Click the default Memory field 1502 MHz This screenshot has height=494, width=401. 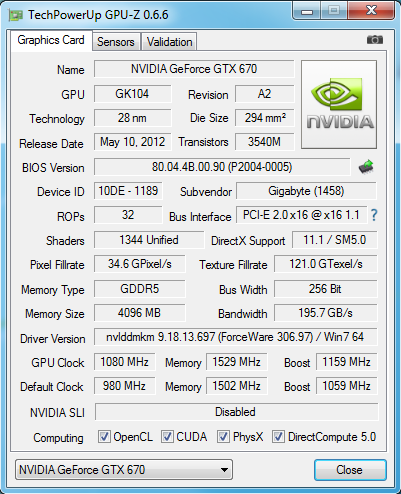pos(237,386)
